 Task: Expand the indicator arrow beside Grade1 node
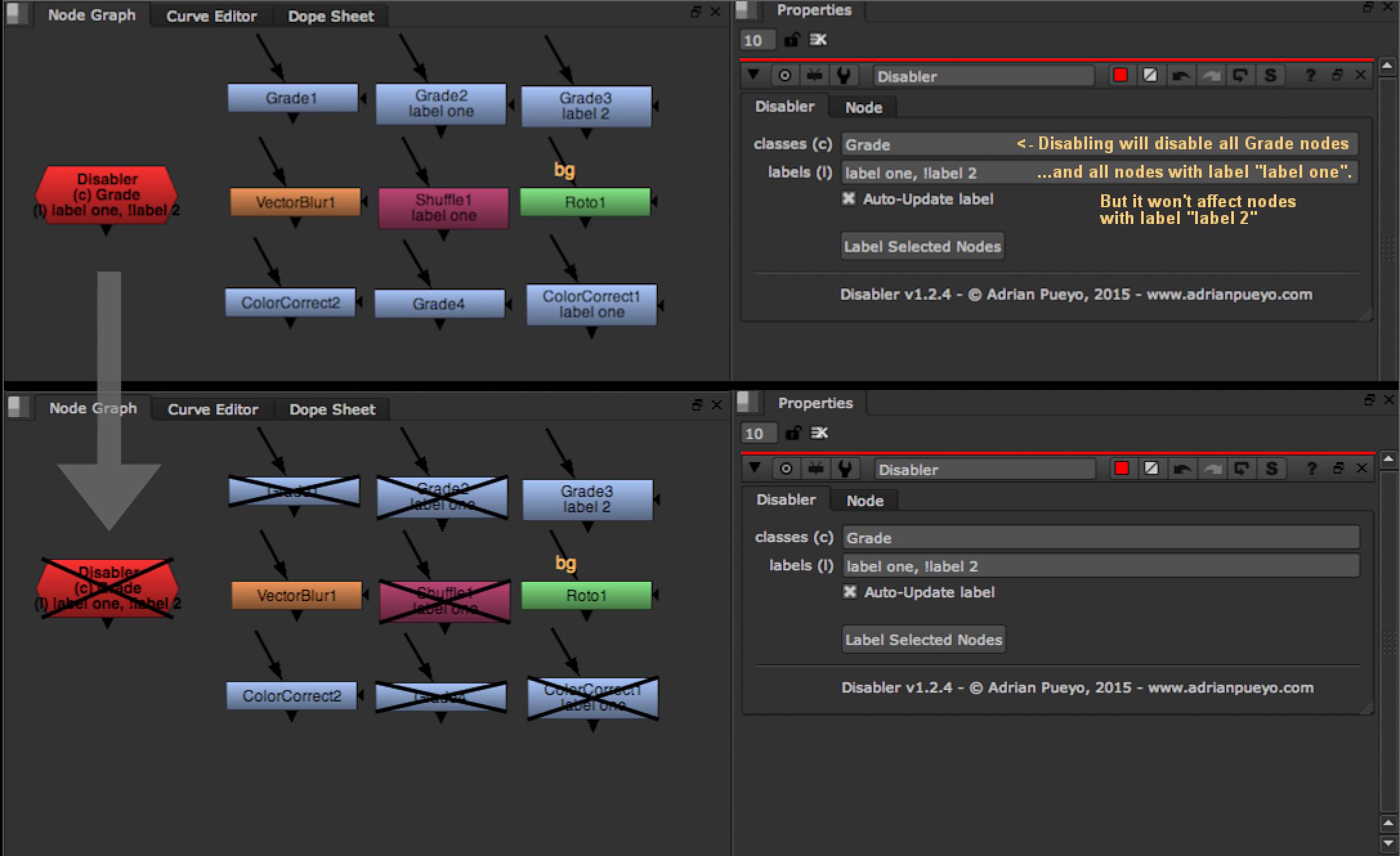(363, 98)
